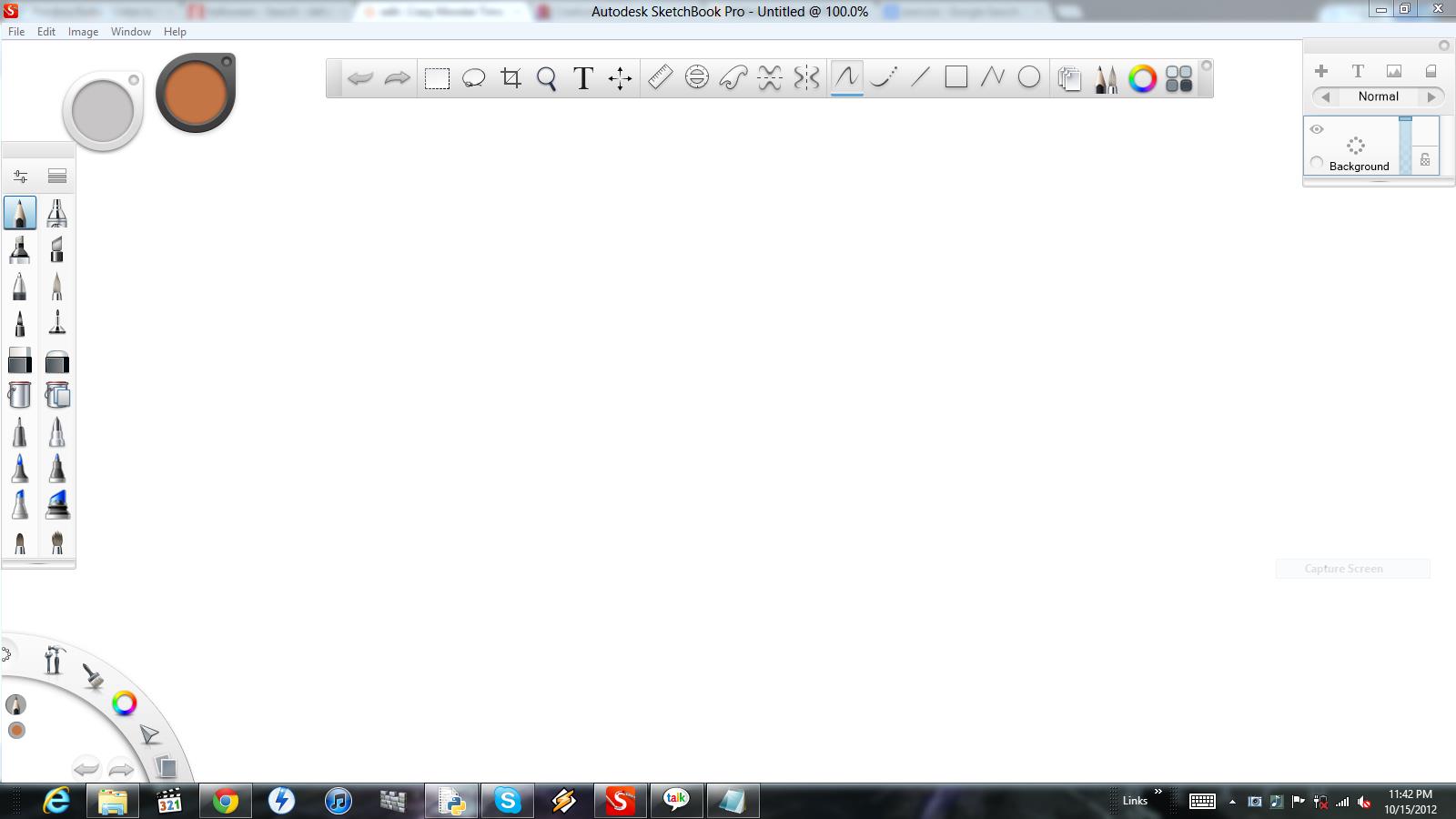Click the Capture Screen button

(x=1352, y=569)
